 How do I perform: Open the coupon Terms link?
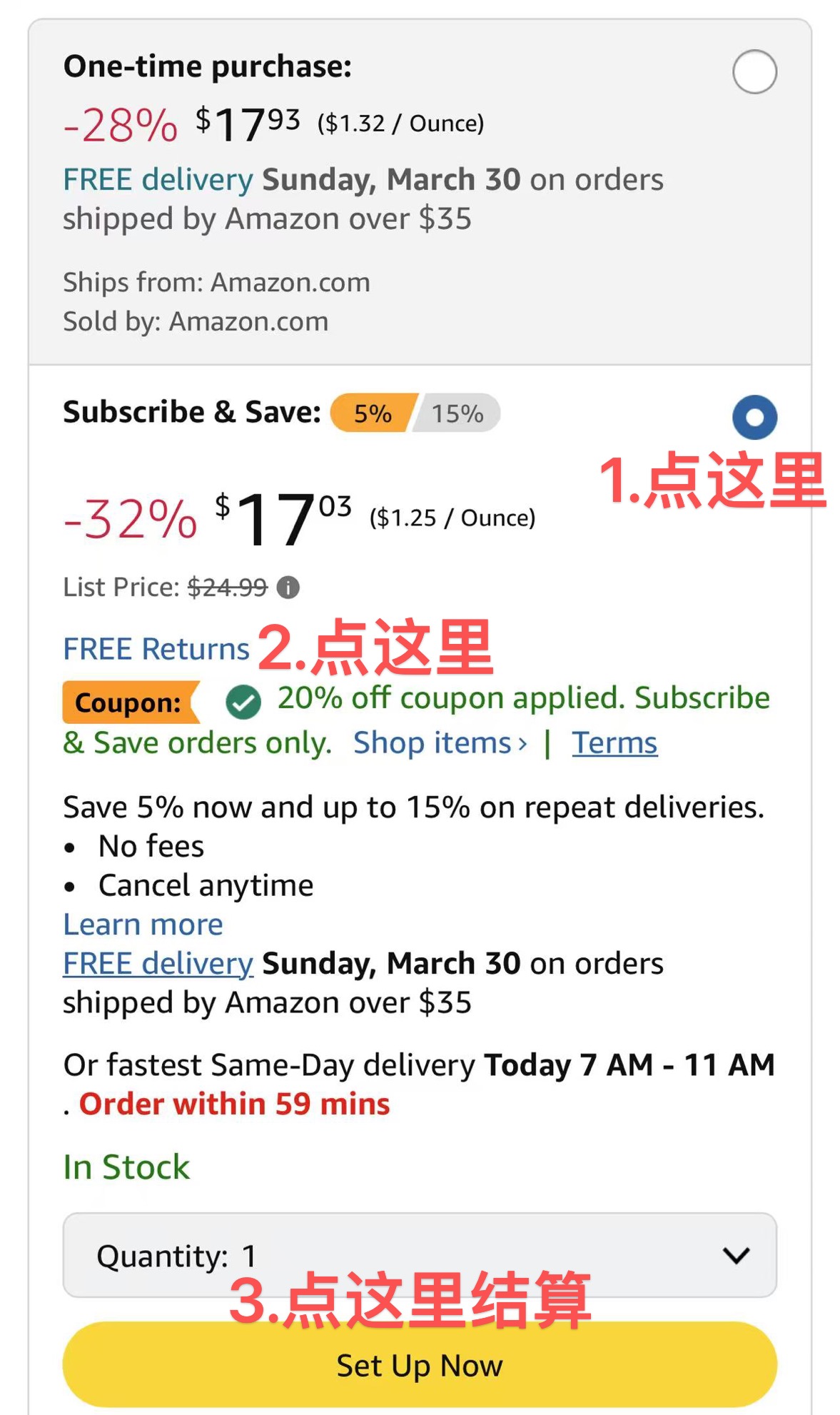[614, 743]
